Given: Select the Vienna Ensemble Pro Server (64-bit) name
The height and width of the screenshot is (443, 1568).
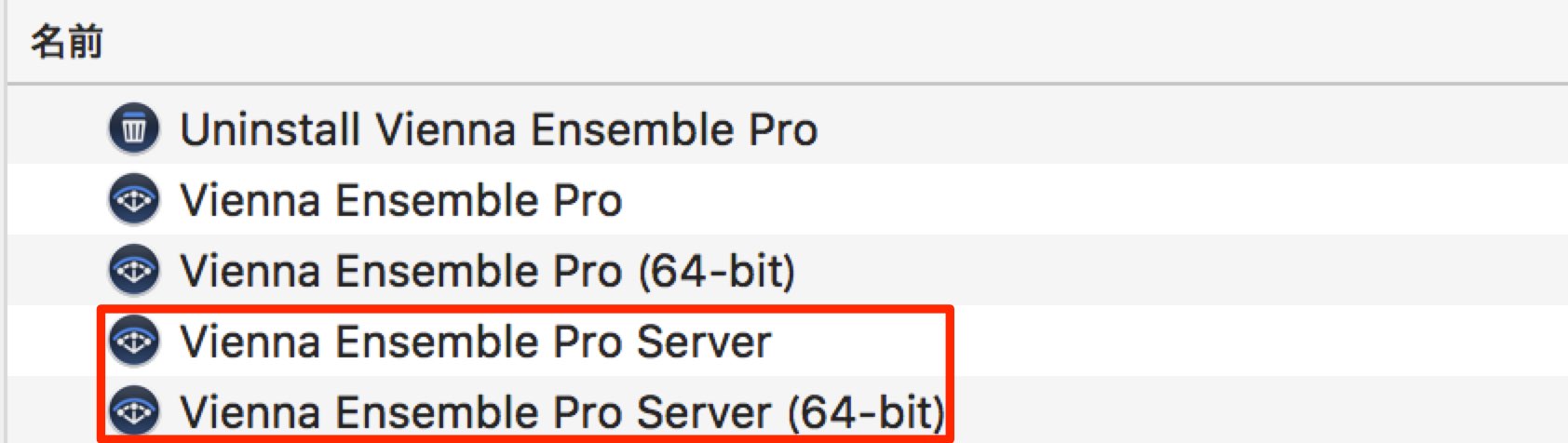Looking at the screenshot, I should [x=562, y=412].
